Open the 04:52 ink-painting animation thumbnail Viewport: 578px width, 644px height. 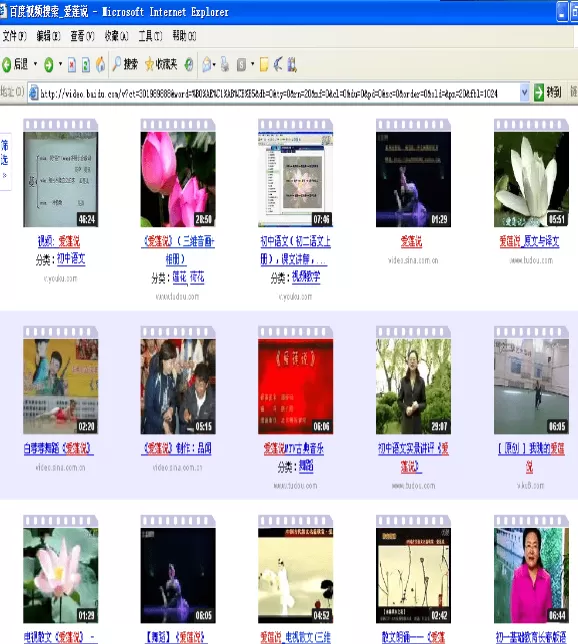tap(295, 575)
